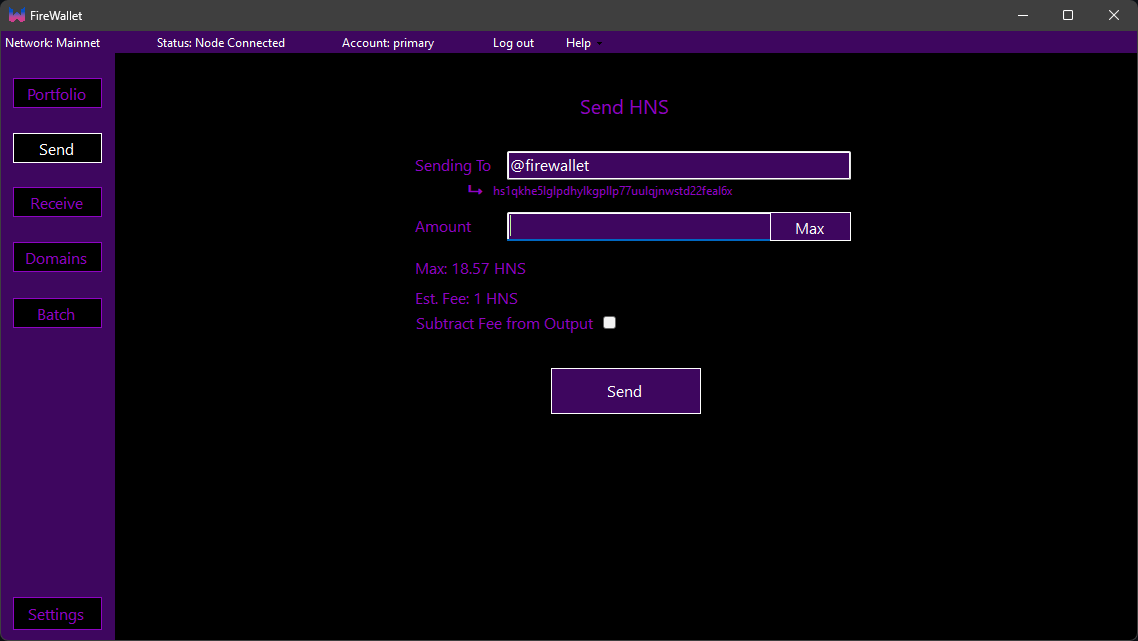This screenshot has width=1138, height=641.
Task: Open the Help menu item
Action: click(578, 43)
